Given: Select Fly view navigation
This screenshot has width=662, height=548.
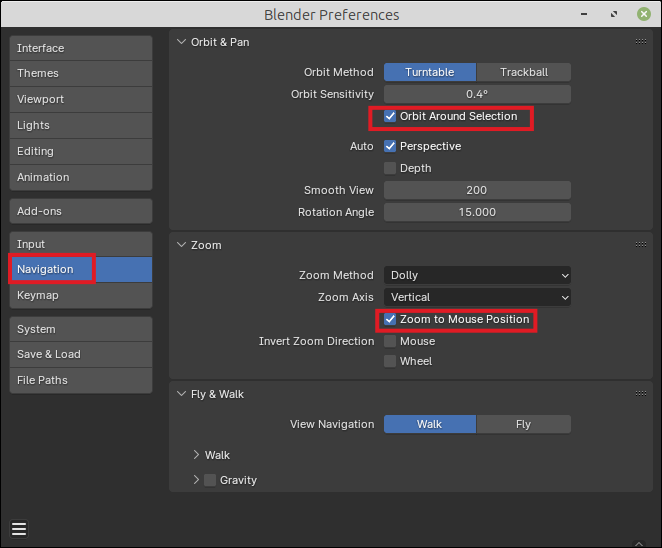Looking at the screenshot, I should pos(524,424).
